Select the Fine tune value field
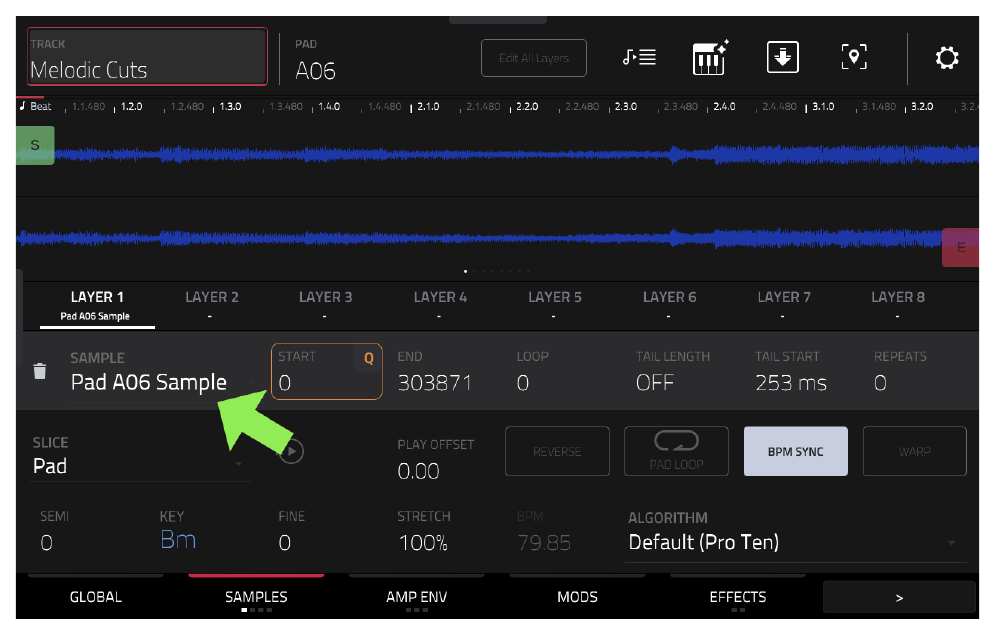Viewport: 996px width, 636px height. pos(292,531)
